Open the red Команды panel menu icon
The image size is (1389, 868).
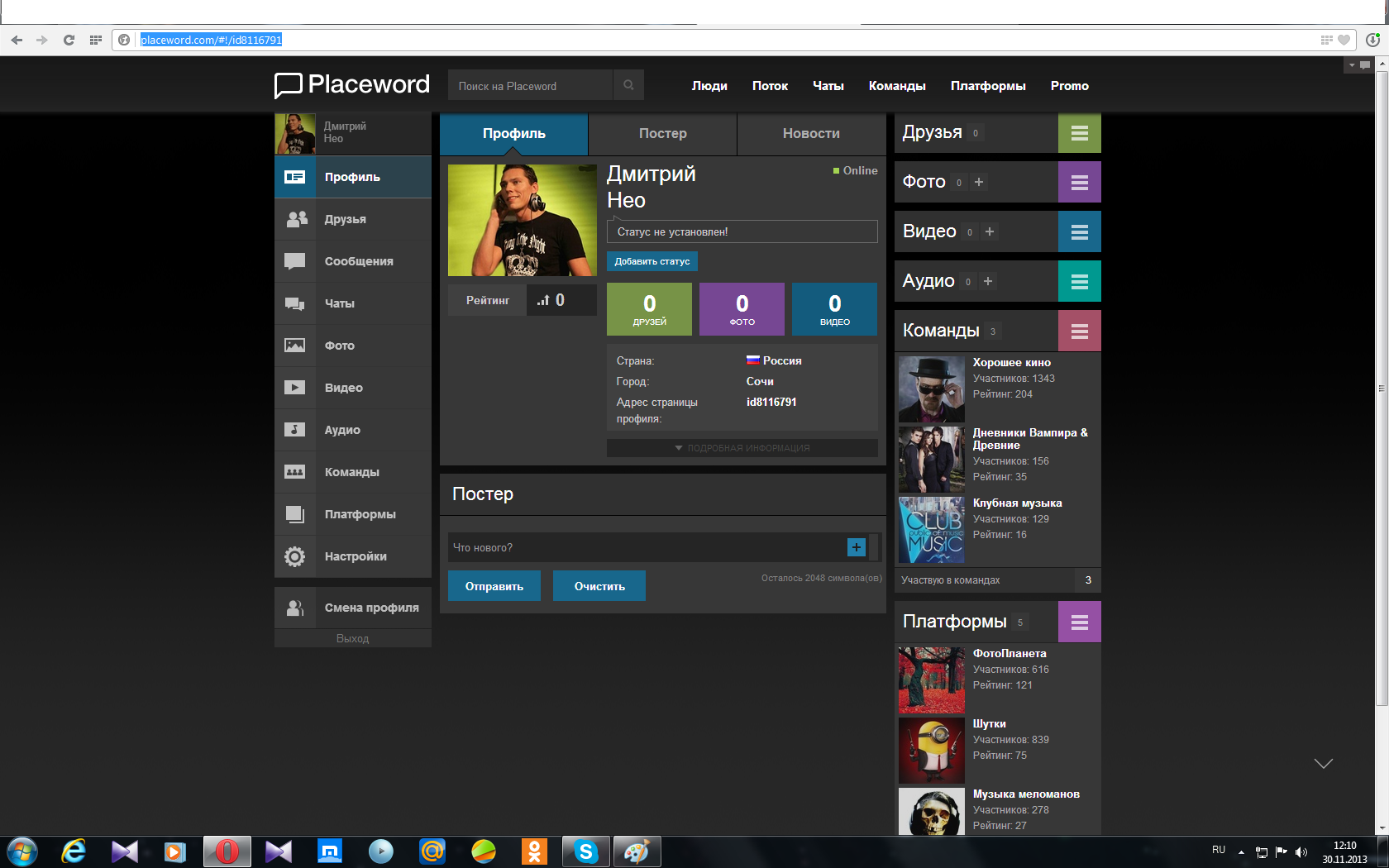[x=1080, y=331]
